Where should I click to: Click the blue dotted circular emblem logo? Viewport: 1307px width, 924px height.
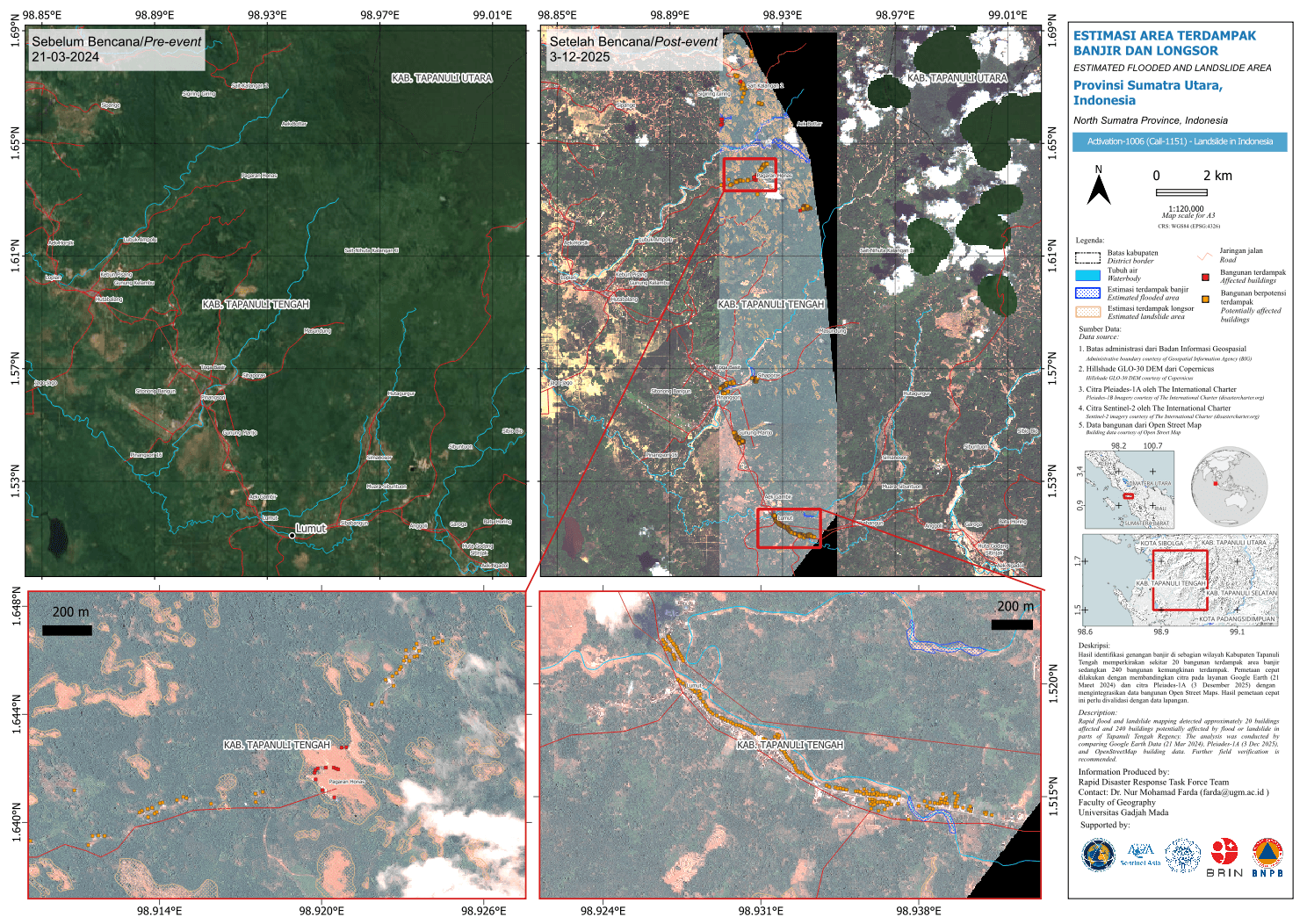click(x=1182, y=855)
